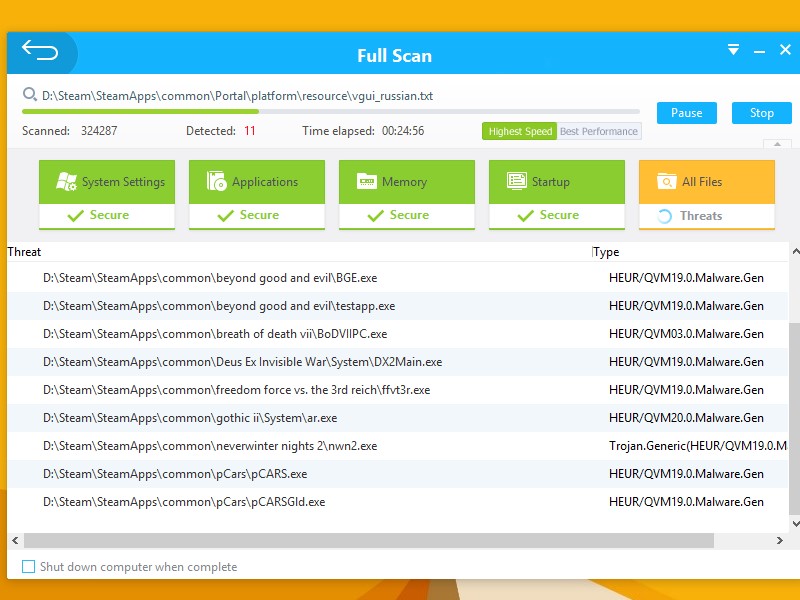Click the scan progress bar
This screenshot has height=600, width=800.
(x=331, y=111)
